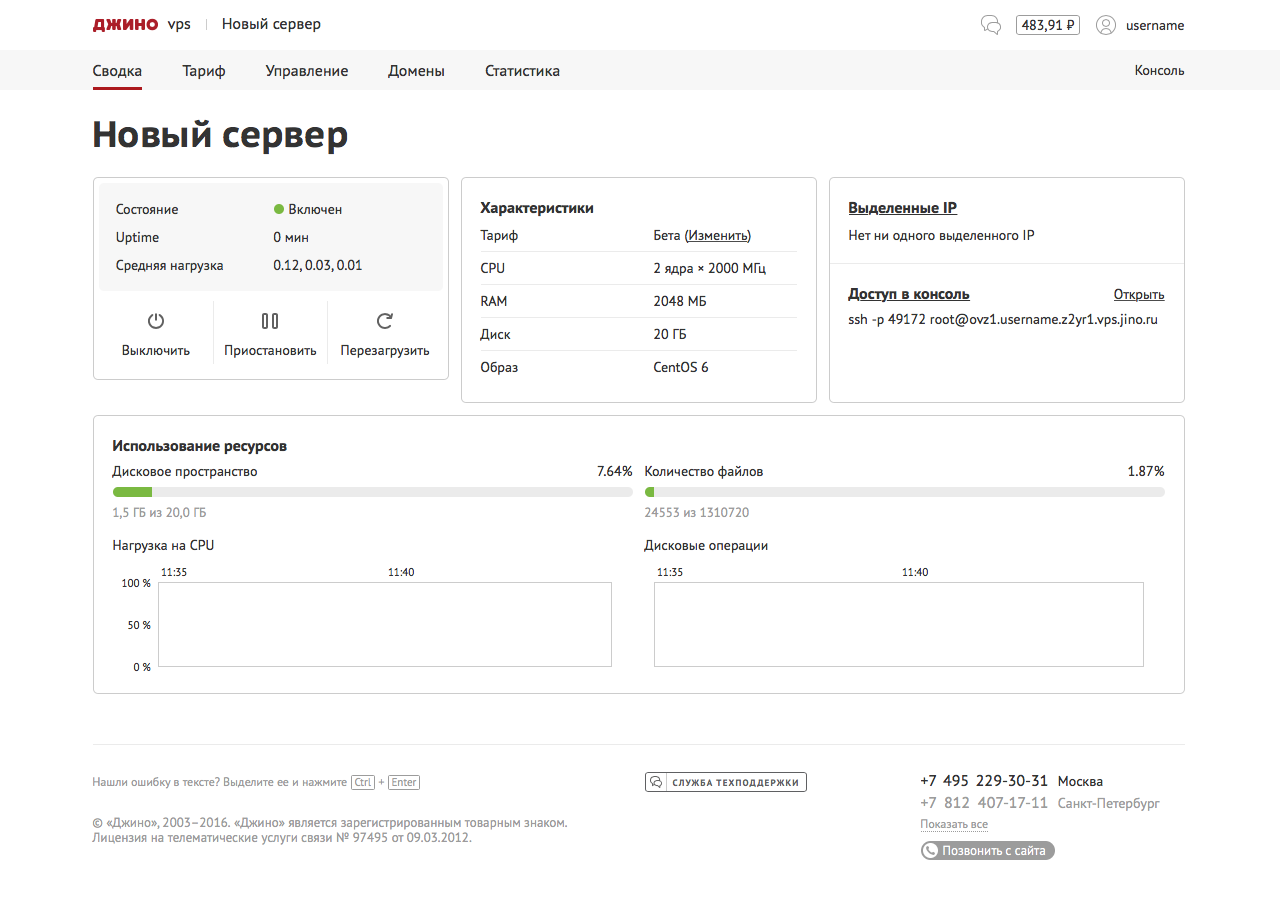
Task: Click the user avatar icon
Action: [x=1105, y=25]
